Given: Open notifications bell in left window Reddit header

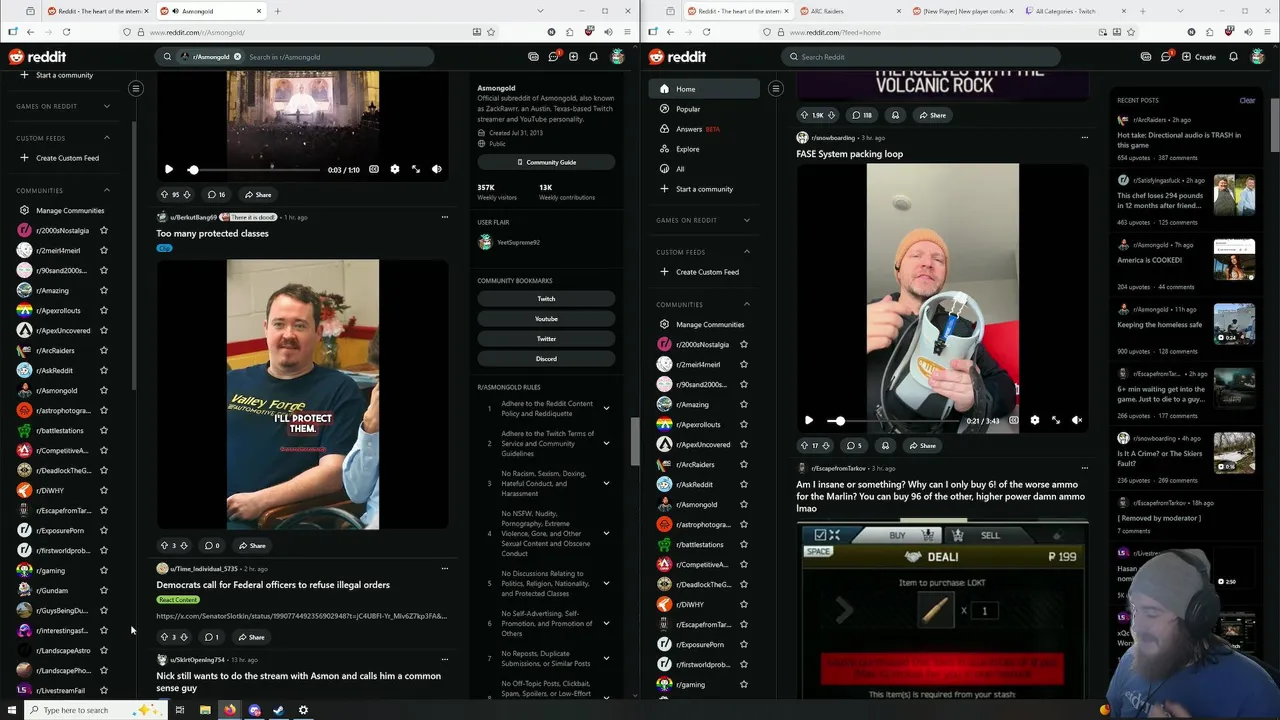Looking at the screenshot, I should click(593, 57).
